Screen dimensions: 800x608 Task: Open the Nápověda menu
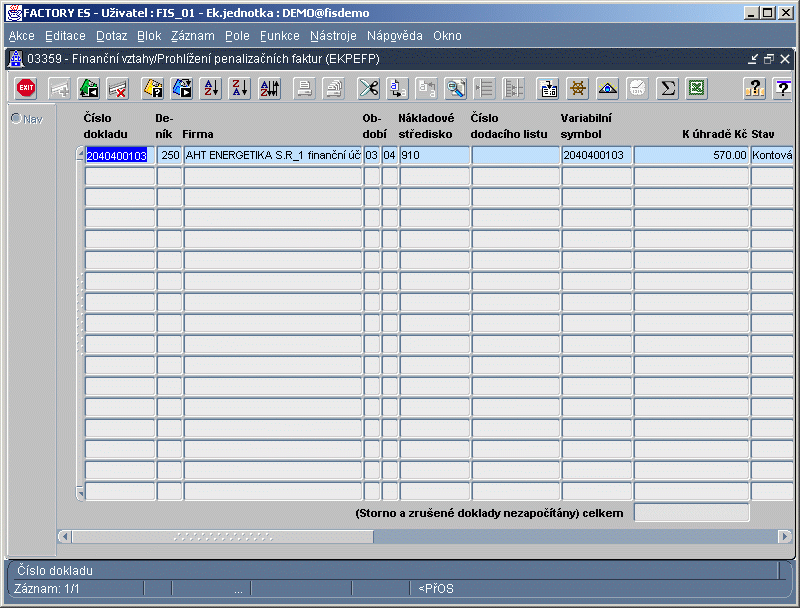(394, 36)
